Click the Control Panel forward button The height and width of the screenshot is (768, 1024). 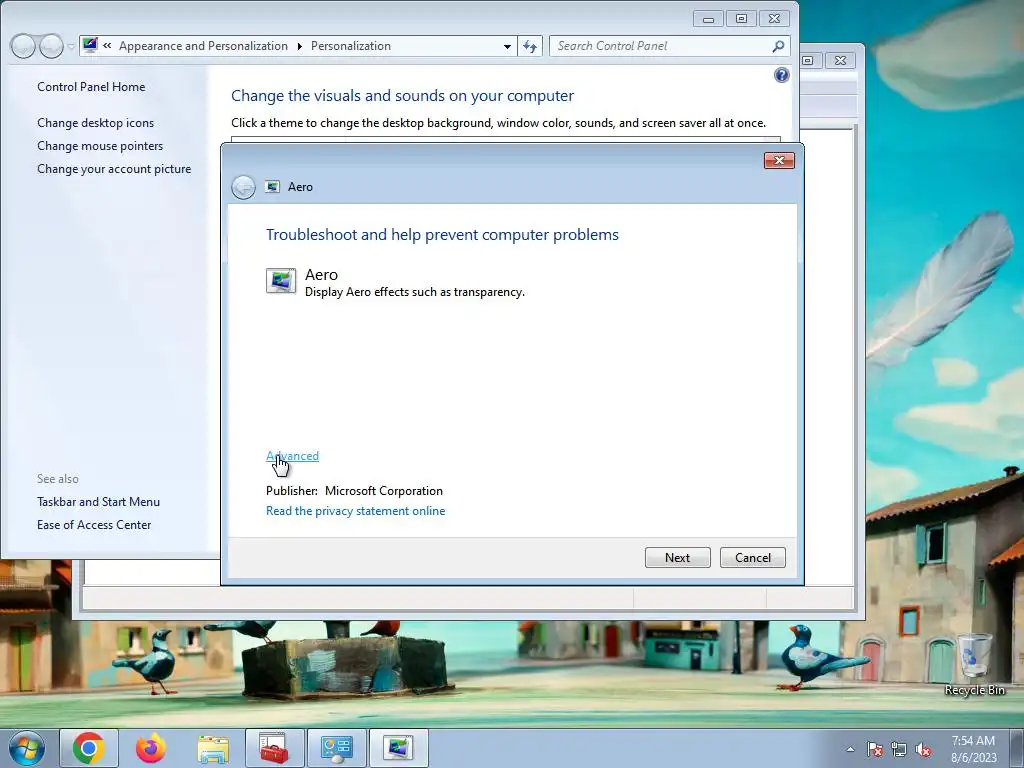pyautogui.click(x=52, y=46)
